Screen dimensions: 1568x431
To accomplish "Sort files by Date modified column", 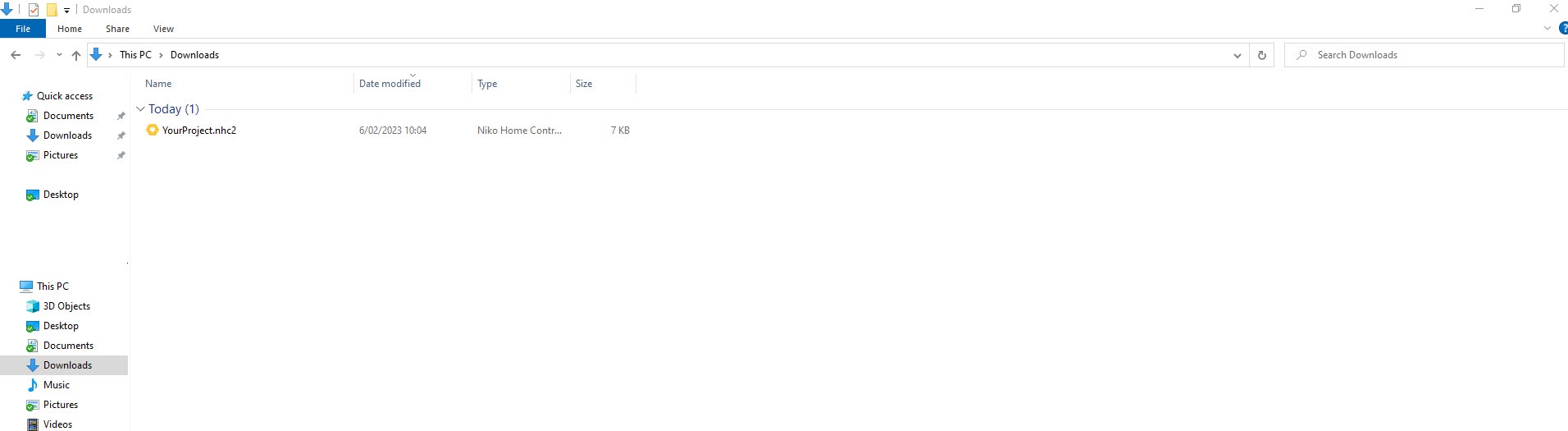I will coord(390,84).
